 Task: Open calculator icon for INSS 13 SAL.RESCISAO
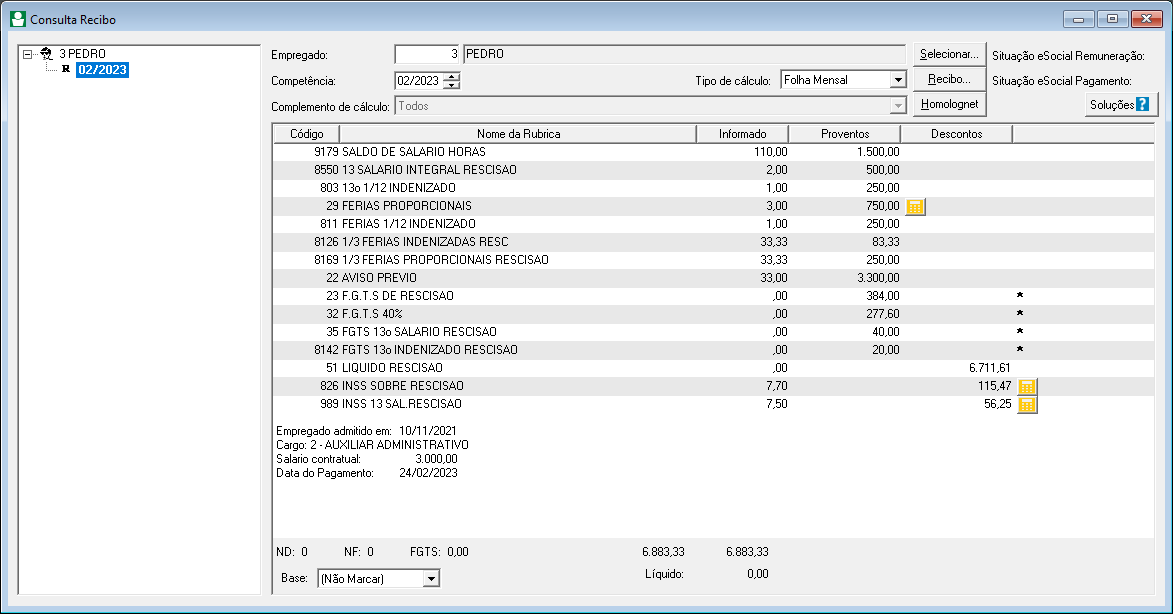(x=1027, y=405)
